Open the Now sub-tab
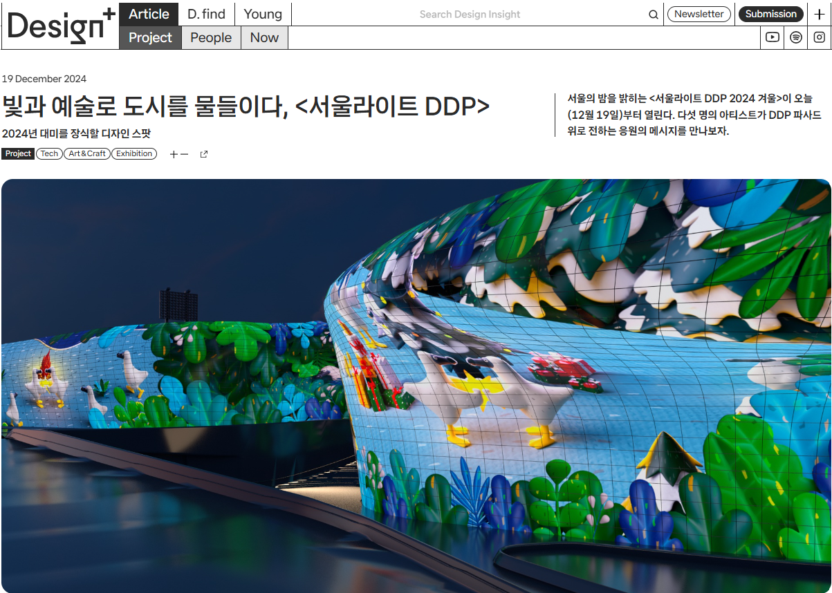Image resolution: width=832 pixels, height=593 pixels. [x=264, y=38]
